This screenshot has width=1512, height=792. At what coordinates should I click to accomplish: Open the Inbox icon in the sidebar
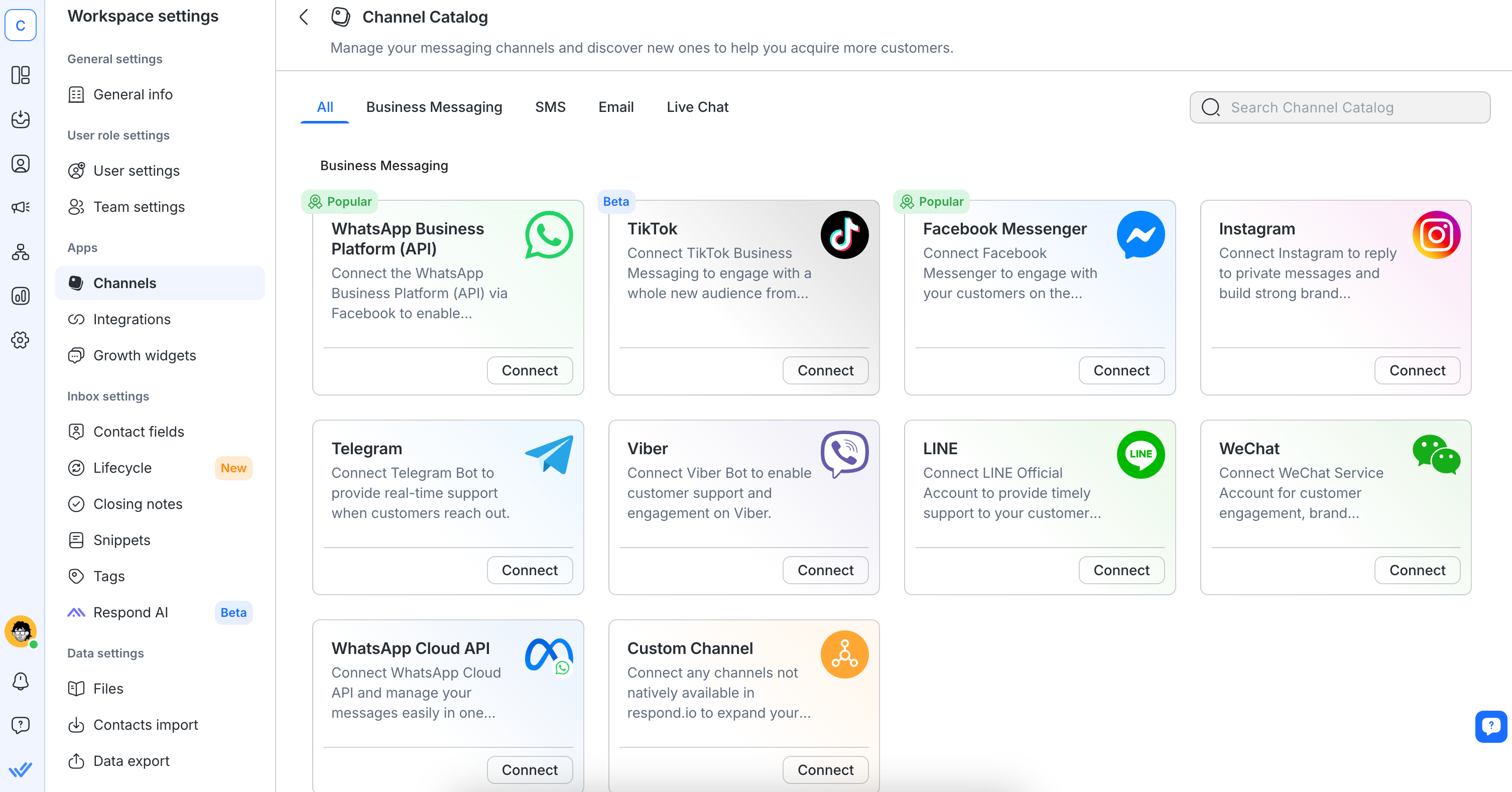[21, 119]
